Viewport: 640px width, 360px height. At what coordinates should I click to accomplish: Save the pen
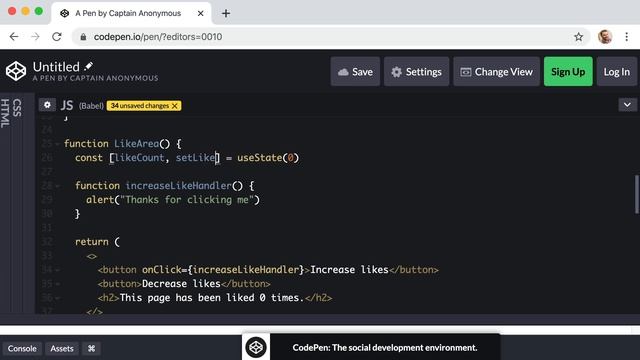[x=355, y=72]
